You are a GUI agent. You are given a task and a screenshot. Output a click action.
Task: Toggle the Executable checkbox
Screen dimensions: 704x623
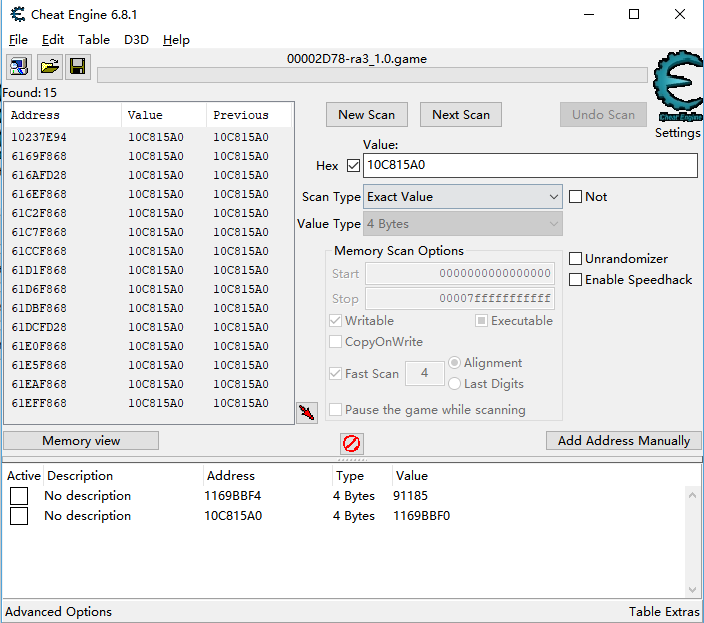pos(481,320)
